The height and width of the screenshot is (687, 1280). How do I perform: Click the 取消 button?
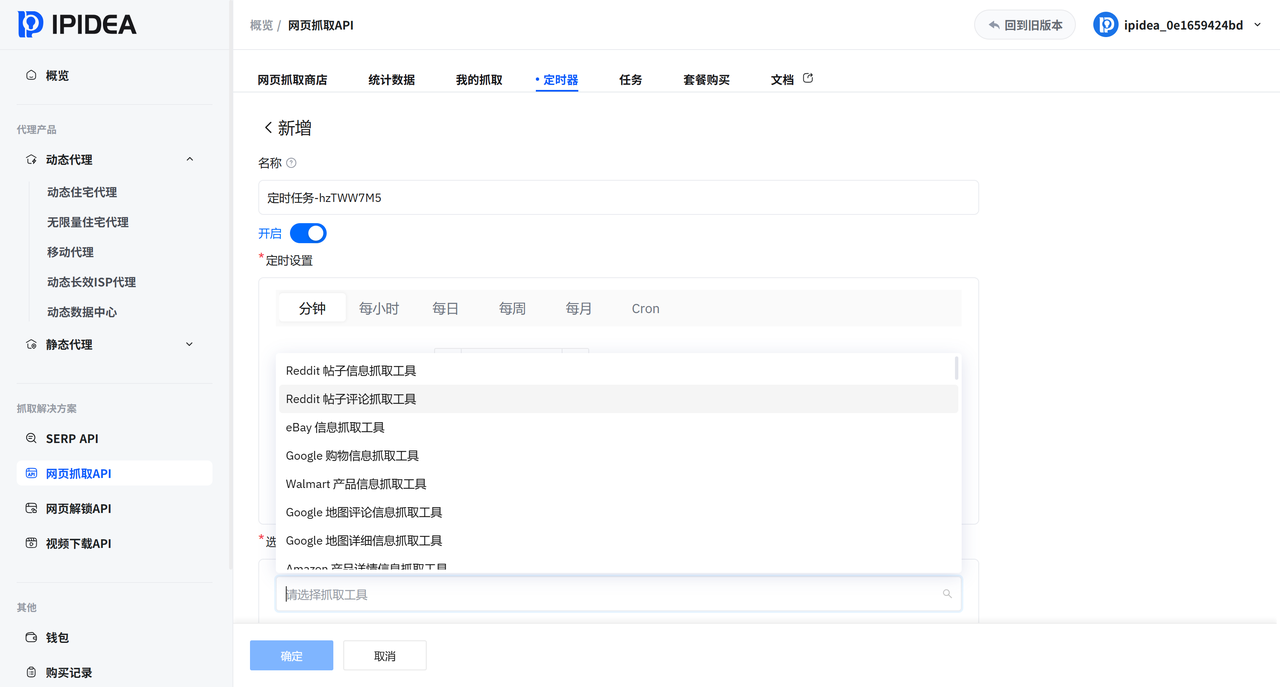tap(385, 656)
